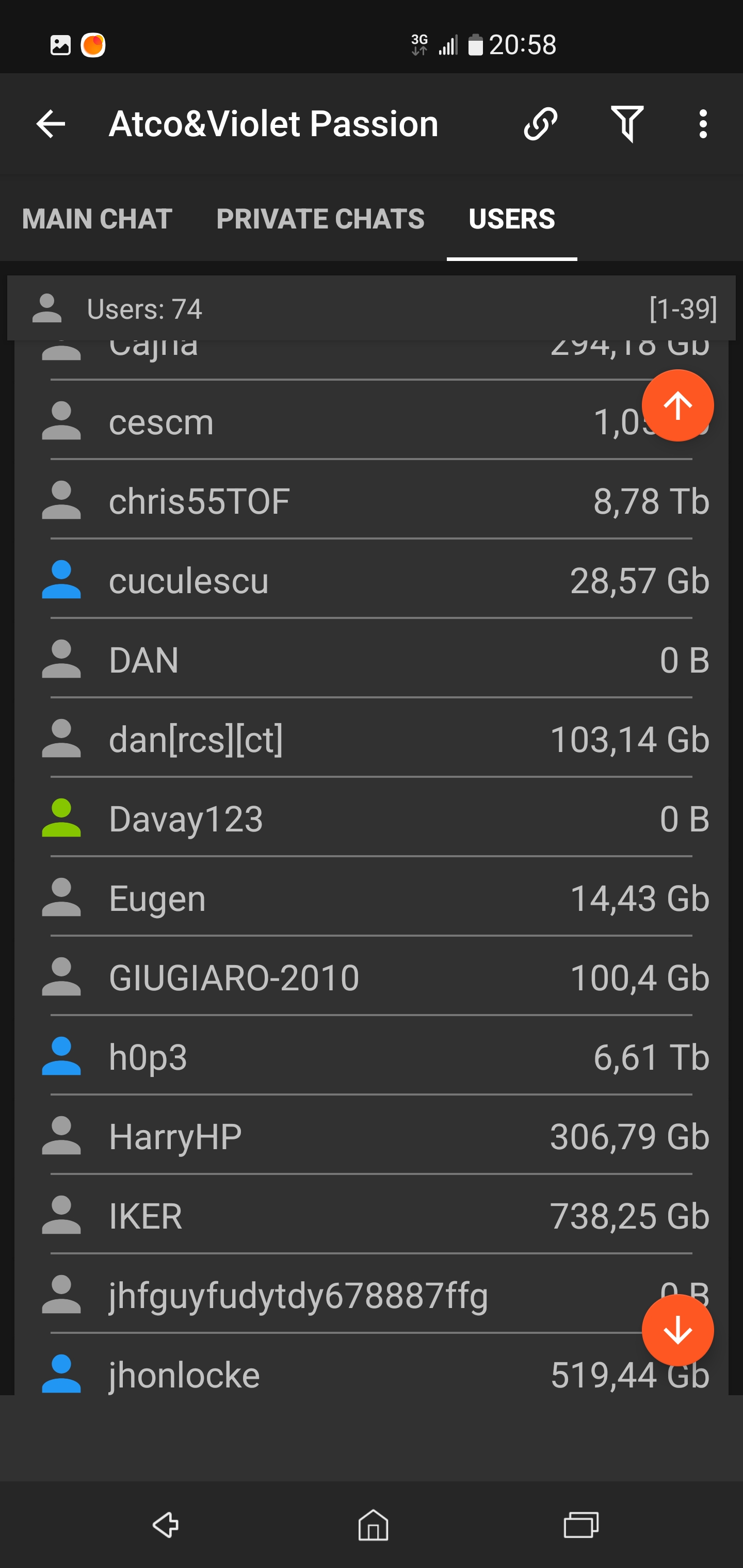The width and height of the screenshot is (743, 1568).
Task: Tap the green avatar icon beside Davay123
Action: coord(61,818)
